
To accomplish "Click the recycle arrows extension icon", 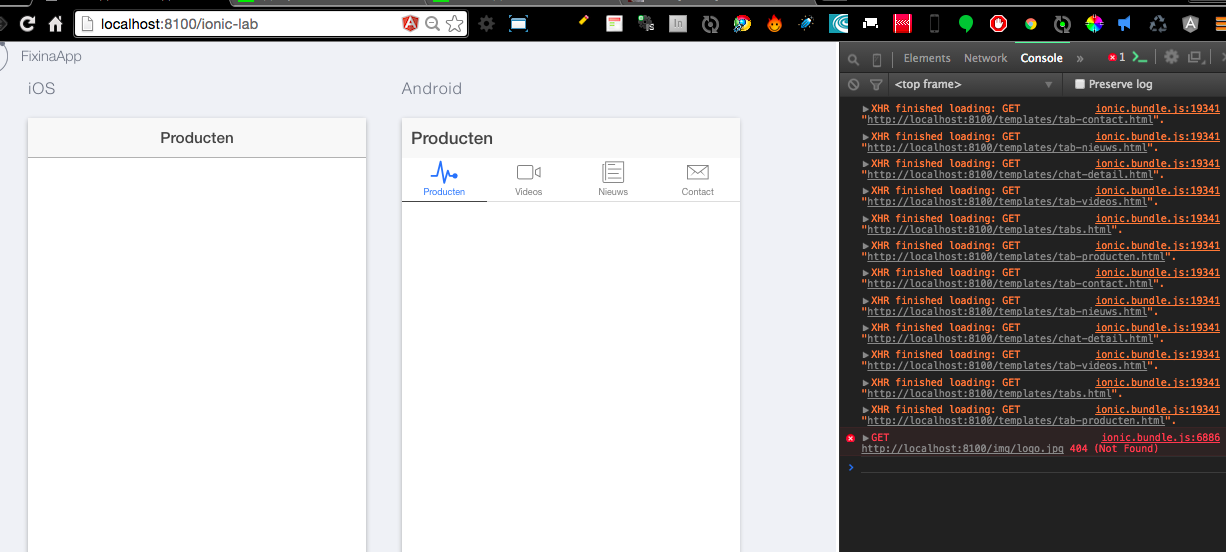I will (1158, 23).
